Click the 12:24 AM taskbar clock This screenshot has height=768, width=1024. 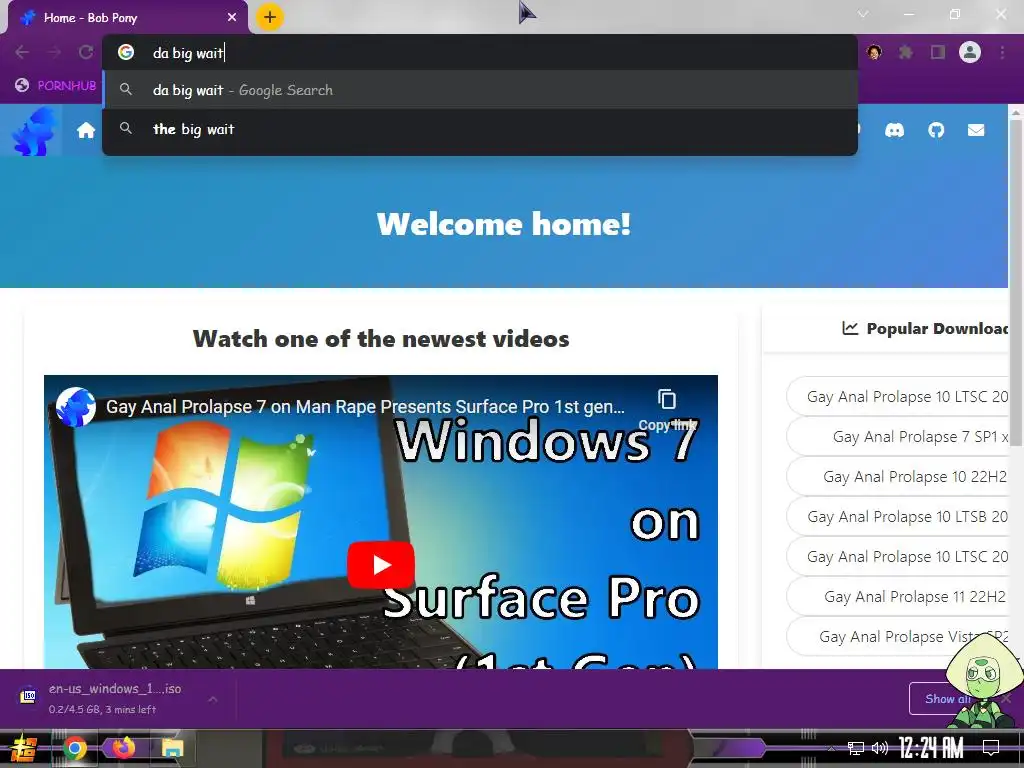pos(931,748)
